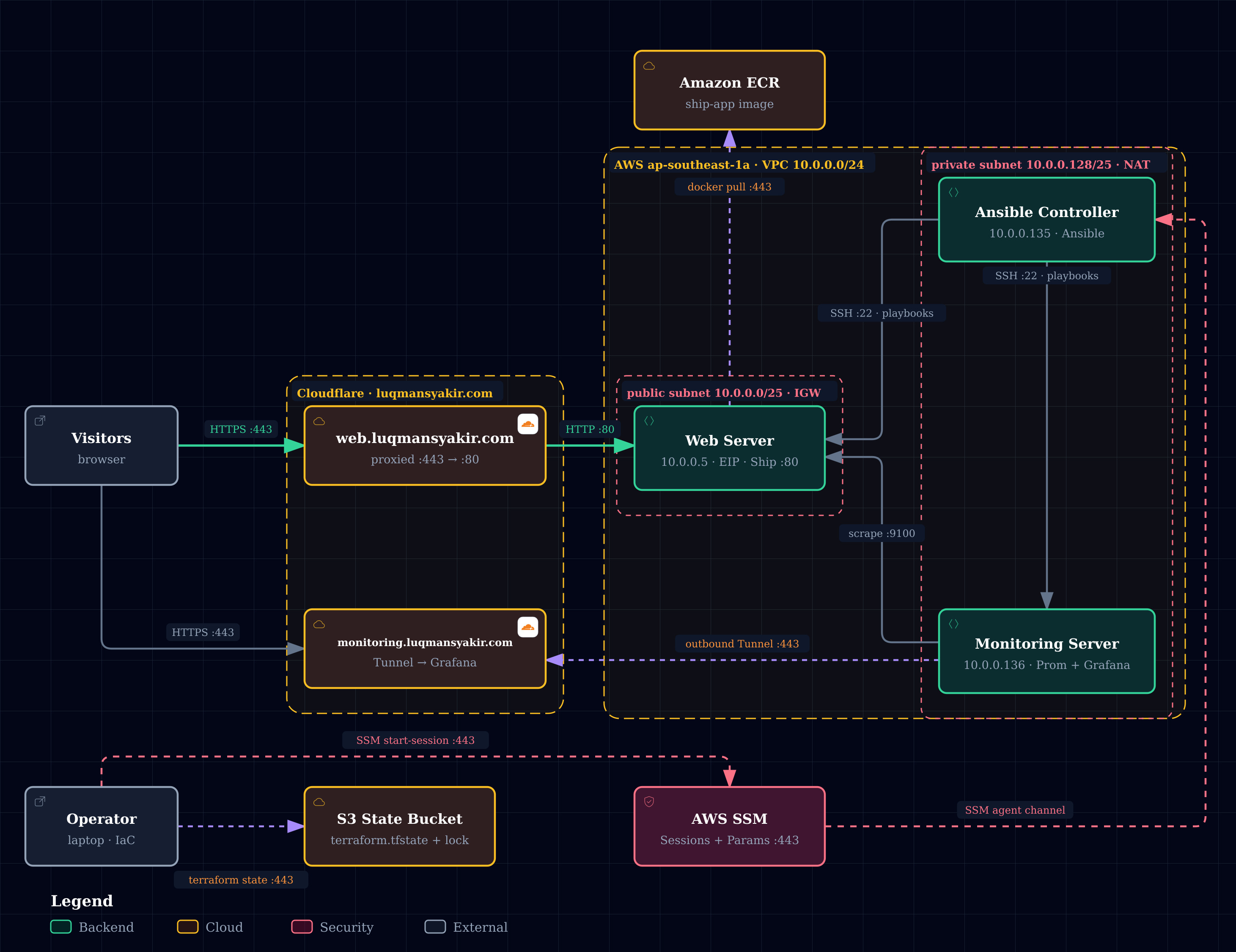1236x952 pixels.
Task: Click the Cloud legend swatch
Action: pyautogui.click(x=187, y=927)
